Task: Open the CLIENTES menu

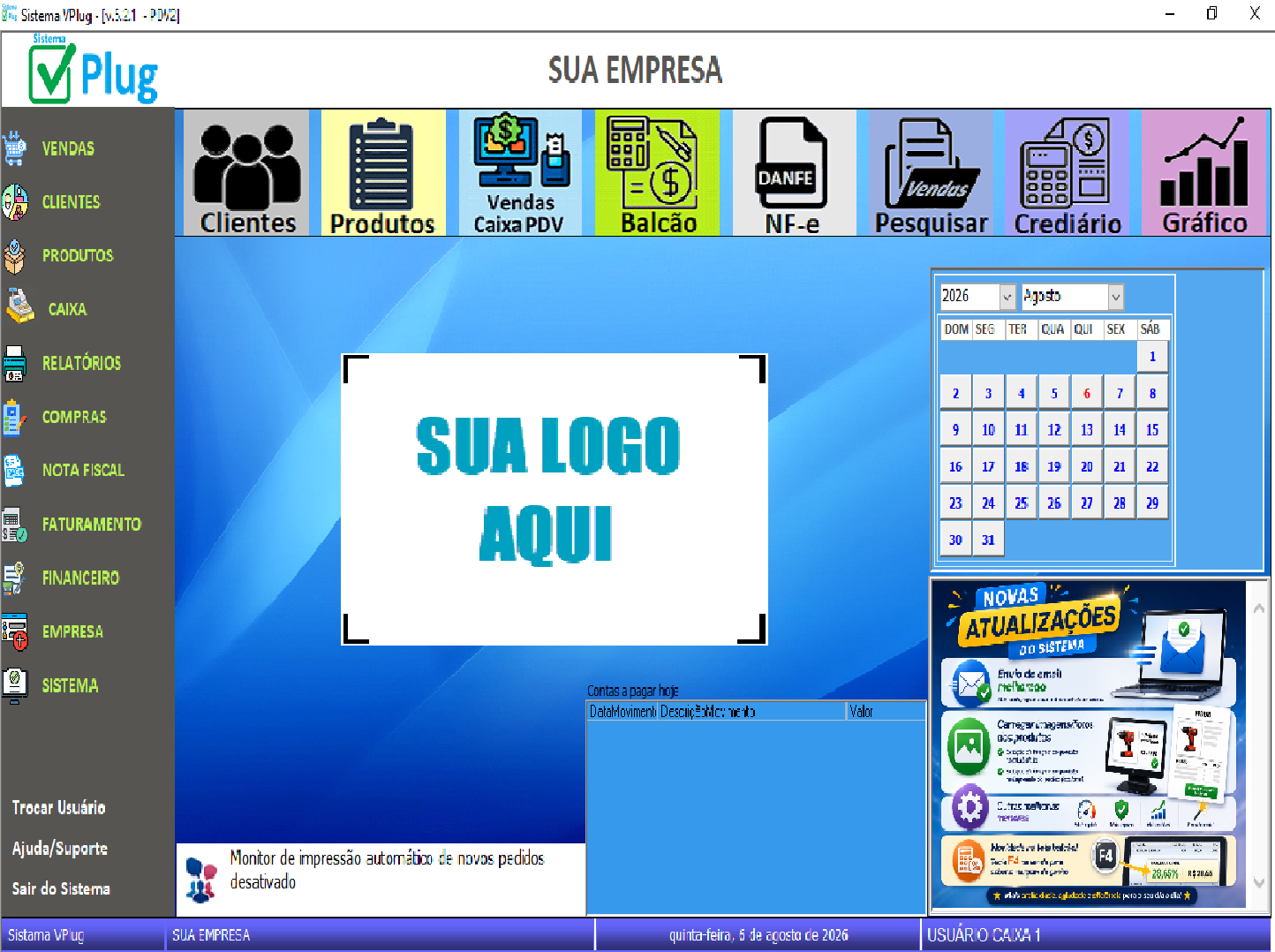Action: point(72,202)
